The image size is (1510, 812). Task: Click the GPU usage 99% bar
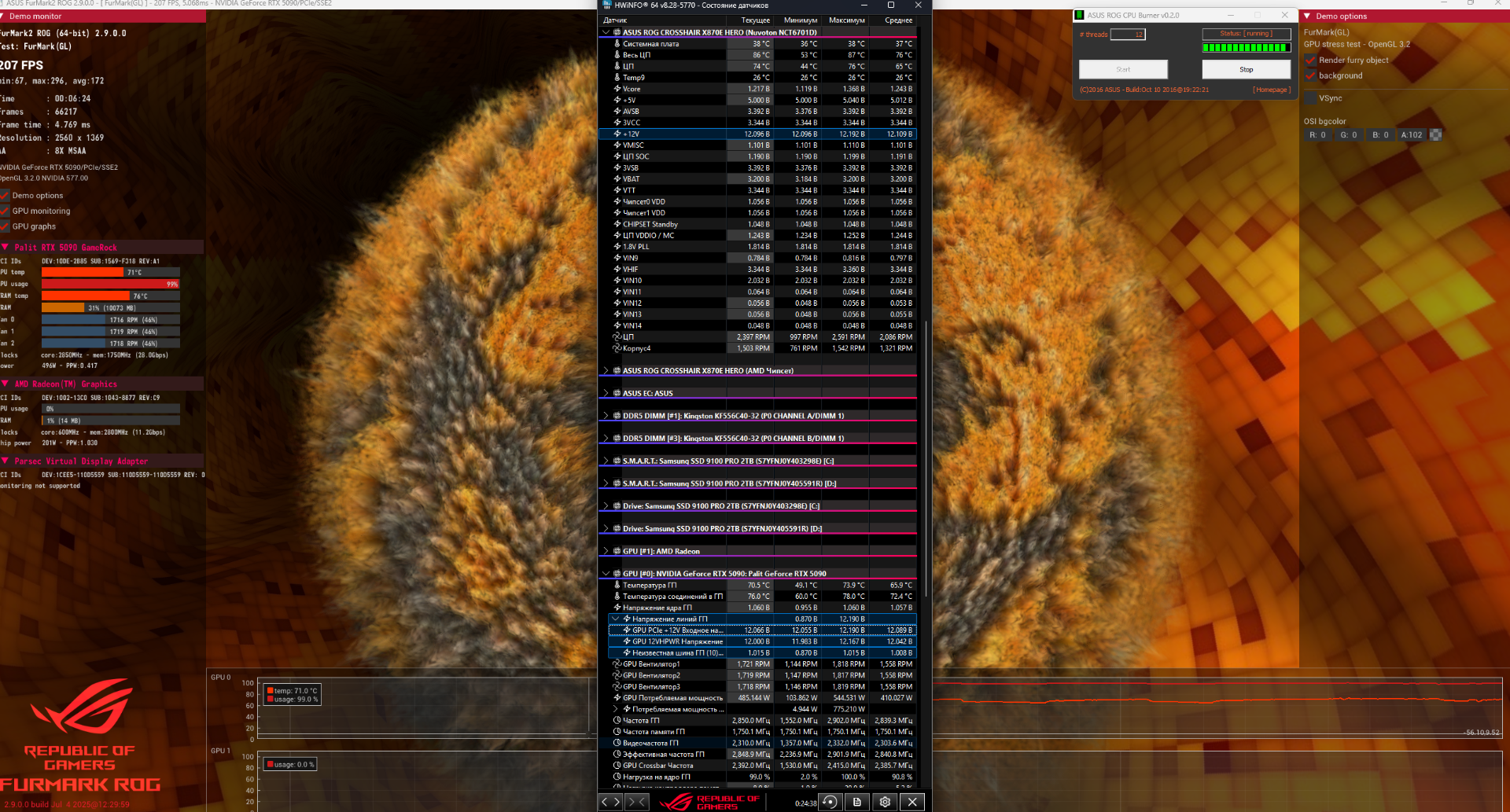click(111, 285)
